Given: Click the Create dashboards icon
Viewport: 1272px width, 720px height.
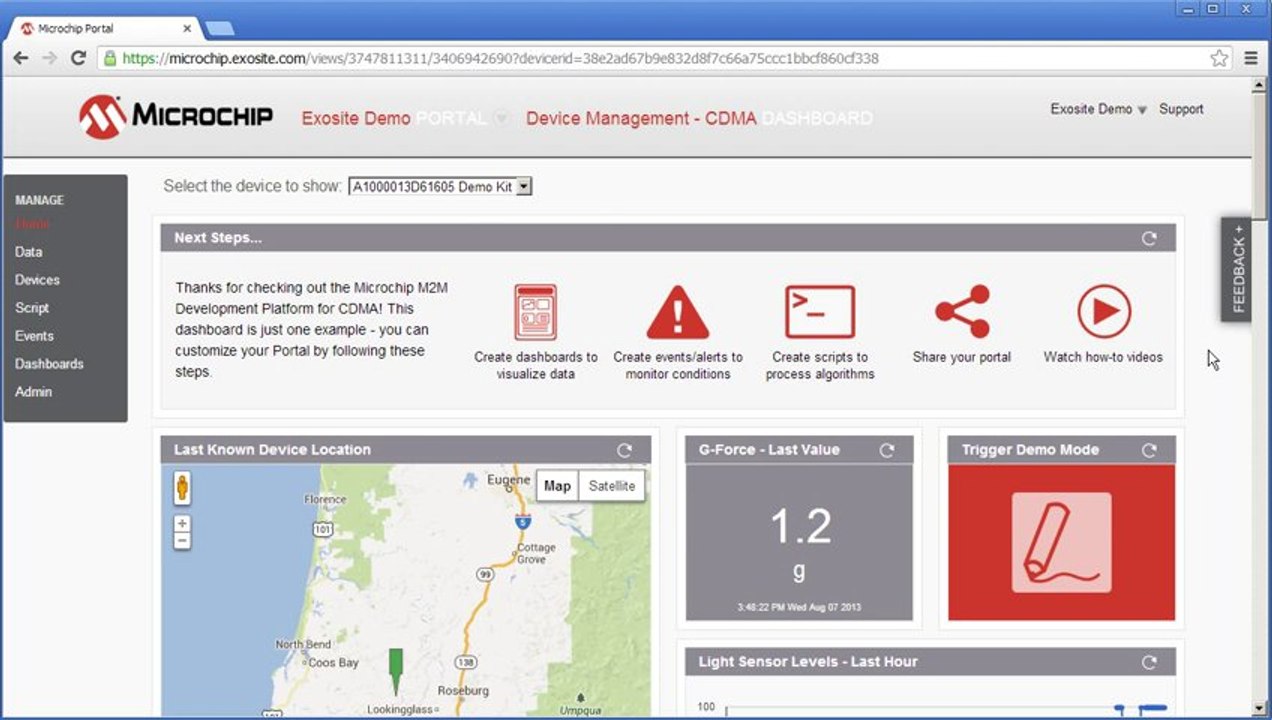Looking at the screenshot, I should pyautogui.click(x=536, y=312).
